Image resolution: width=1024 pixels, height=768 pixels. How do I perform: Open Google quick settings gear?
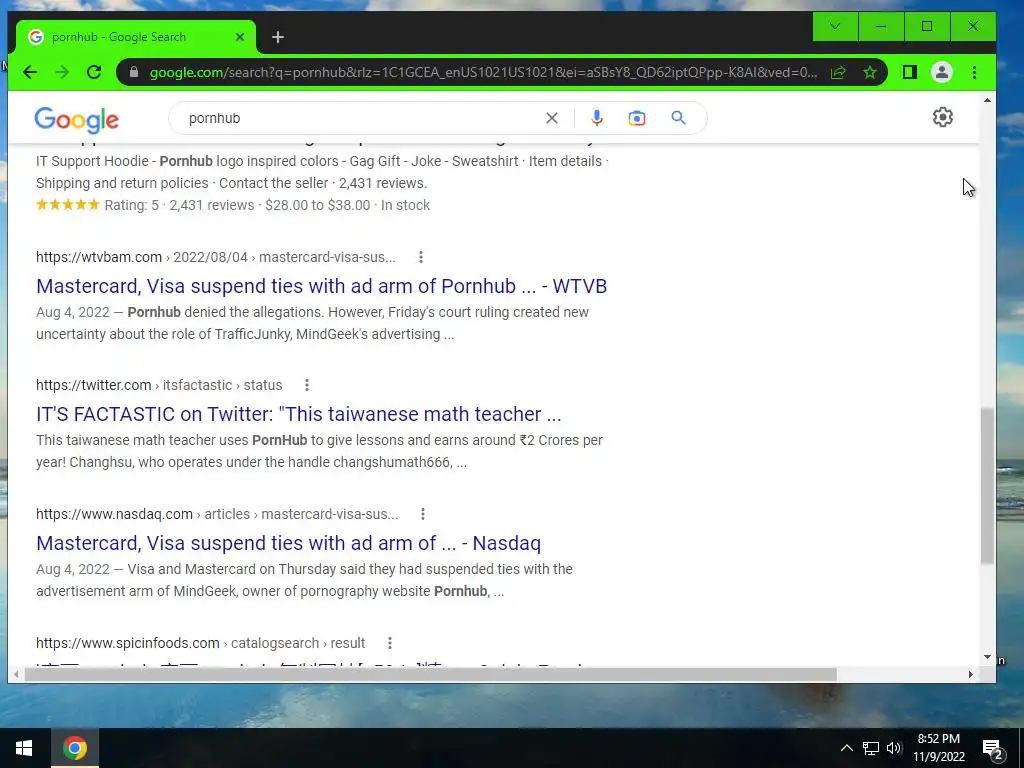coord(942,118)
